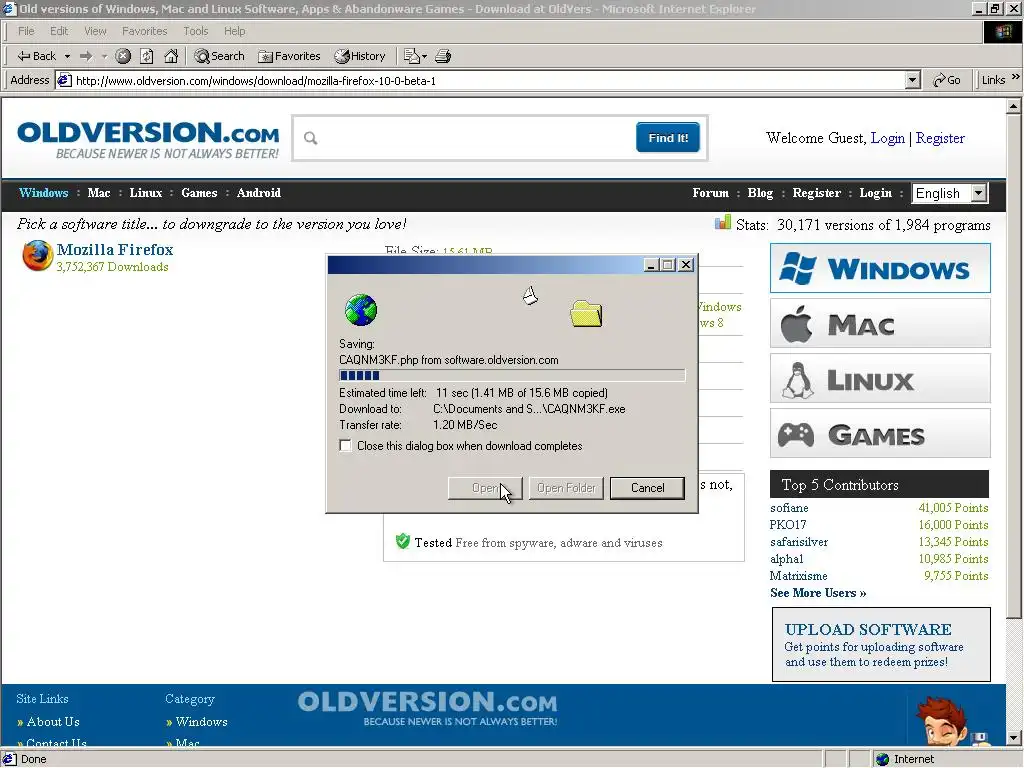Click the OLDVERSION.COM site logo
Image resolution: width=1024 pixels, height=768 pixels.
148,138
